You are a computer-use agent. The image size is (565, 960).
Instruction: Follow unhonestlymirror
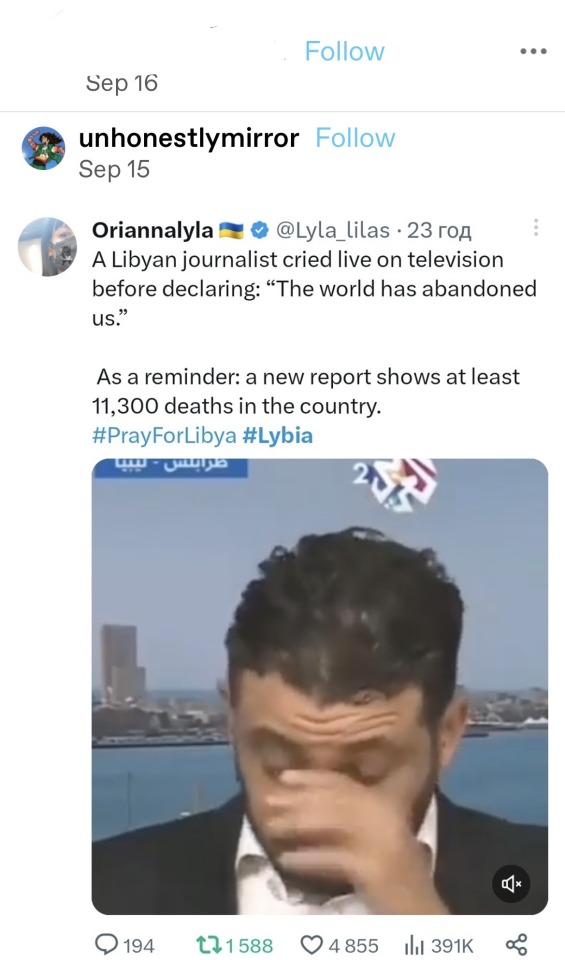[355, 138]
